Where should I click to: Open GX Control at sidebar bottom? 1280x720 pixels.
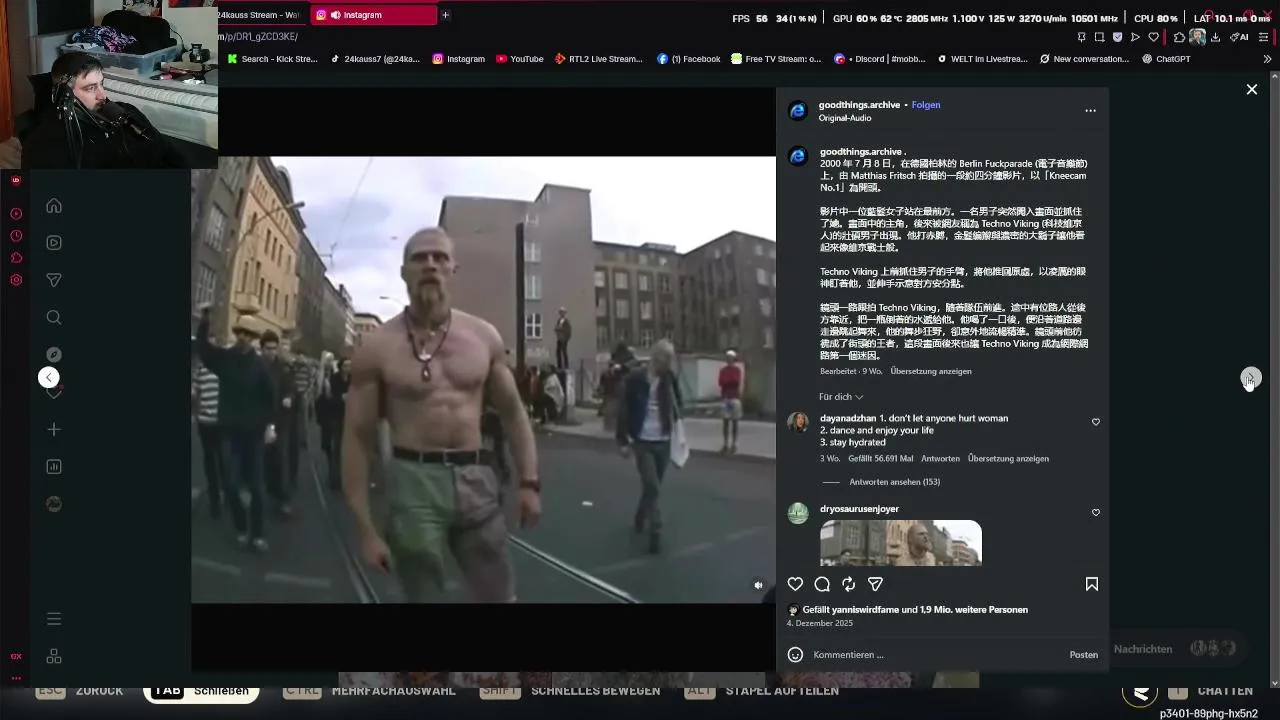click(x=16, y=656)
